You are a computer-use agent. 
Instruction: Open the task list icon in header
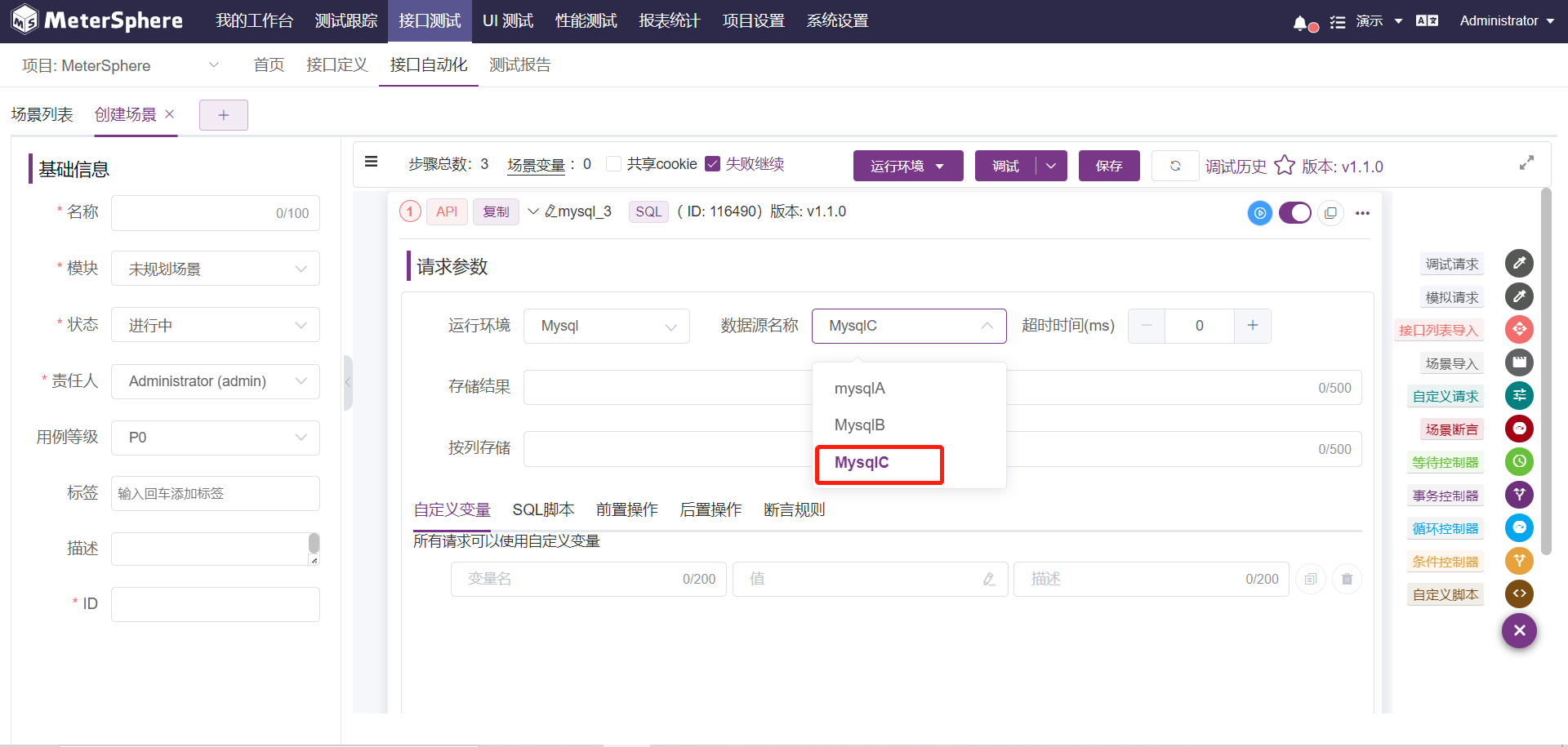tap(1338, 22)
